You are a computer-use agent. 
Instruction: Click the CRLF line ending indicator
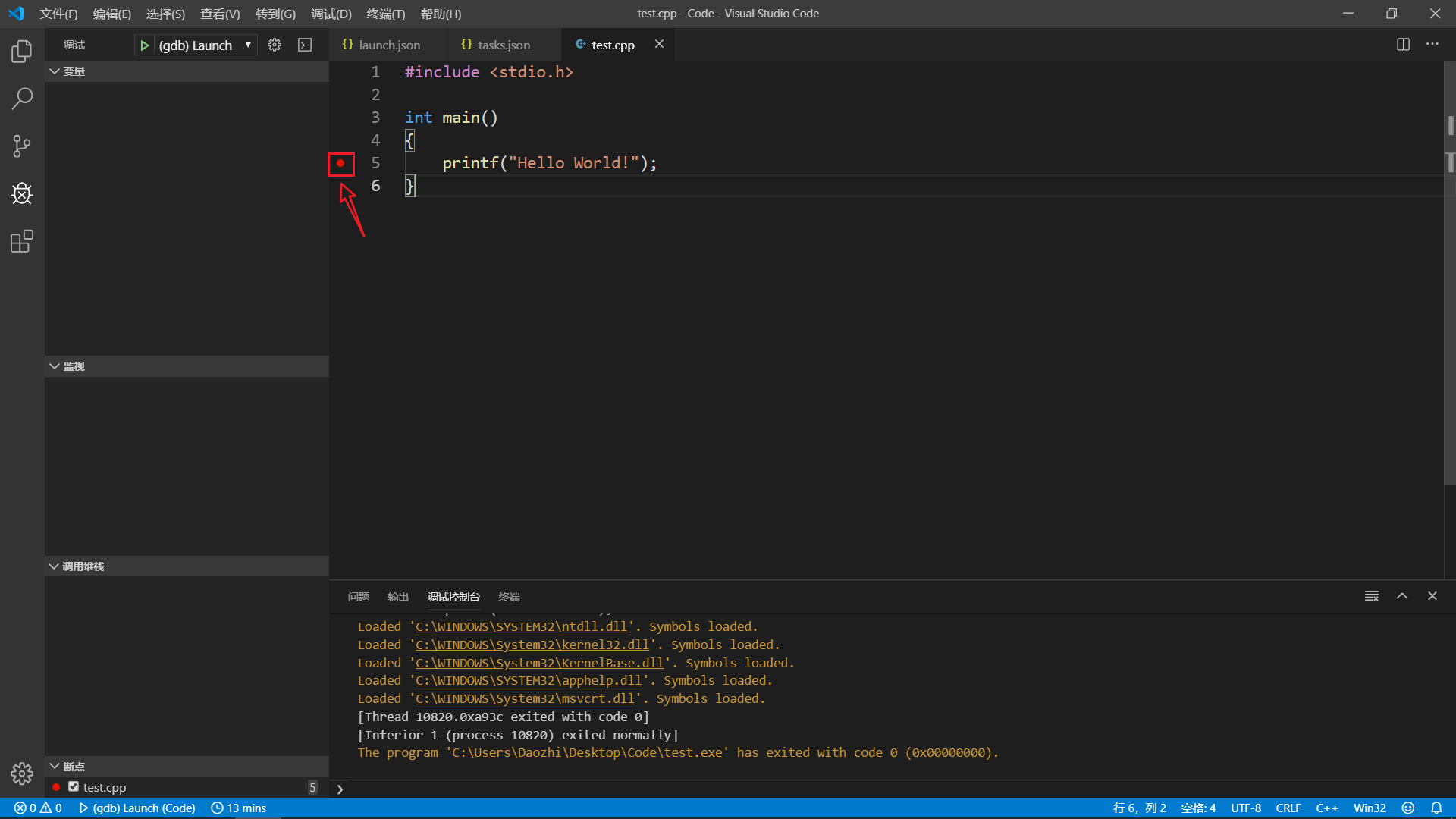point(1288,808)
